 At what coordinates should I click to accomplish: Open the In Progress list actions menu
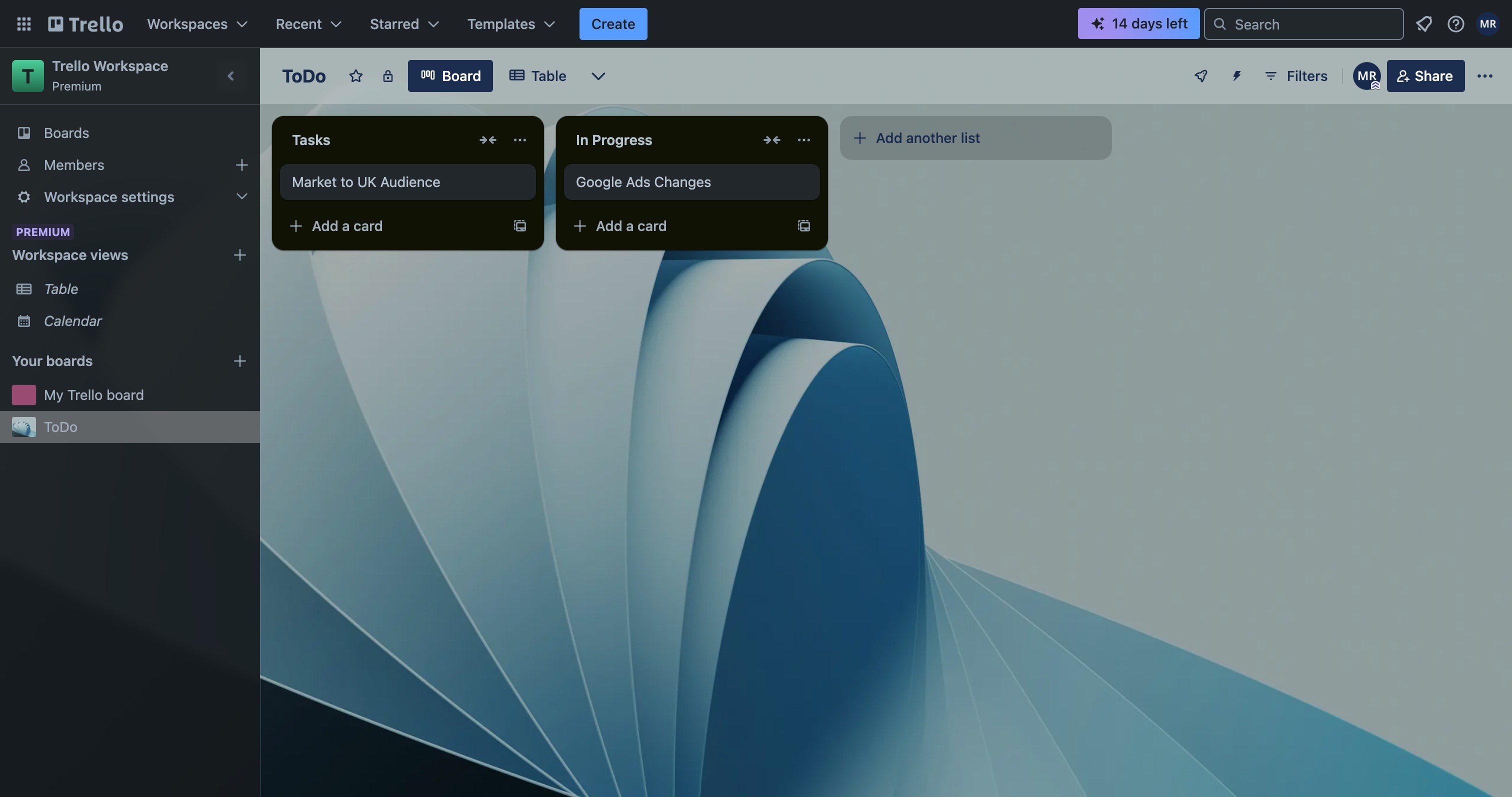[803, 139]
